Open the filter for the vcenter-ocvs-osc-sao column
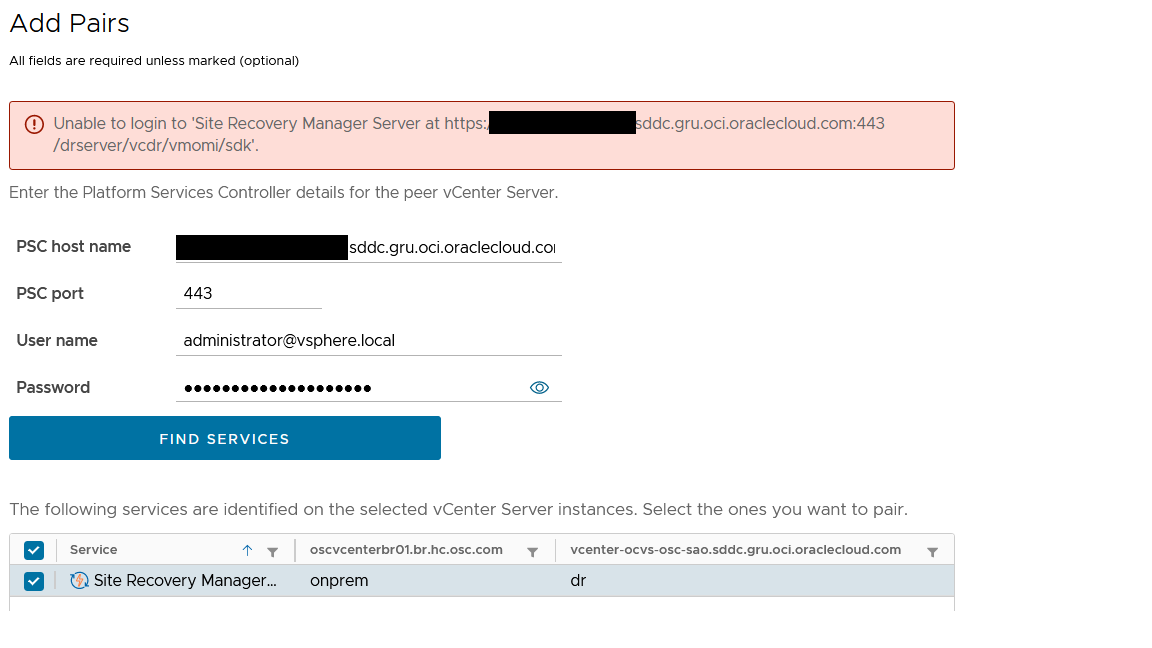The image size is (1152, 648). (932, 552)
